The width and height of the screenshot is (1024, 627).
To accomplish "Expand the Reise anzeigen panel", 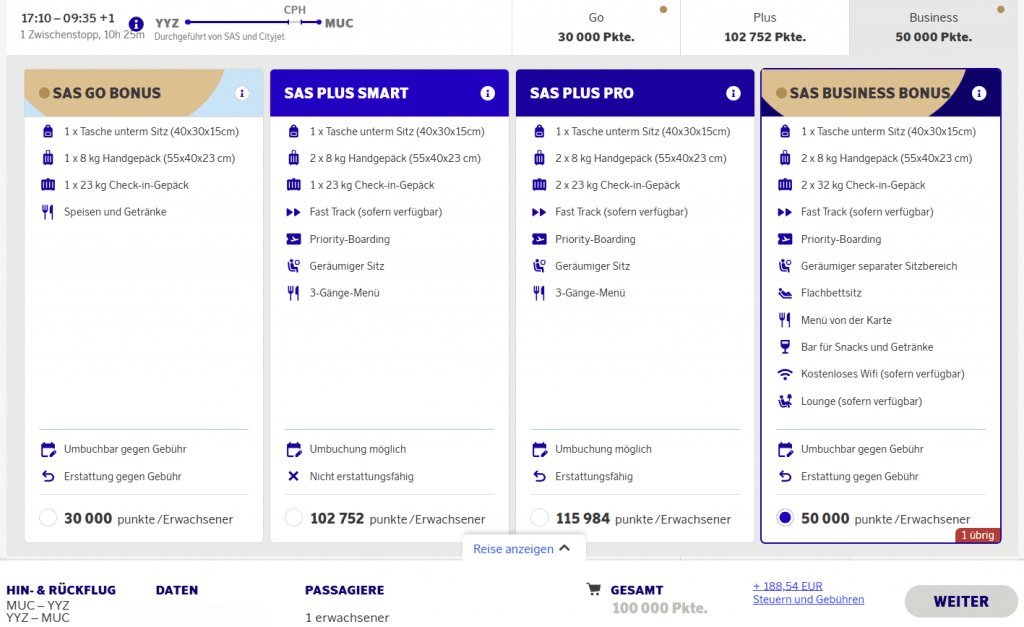I will (x=522, y=548).
